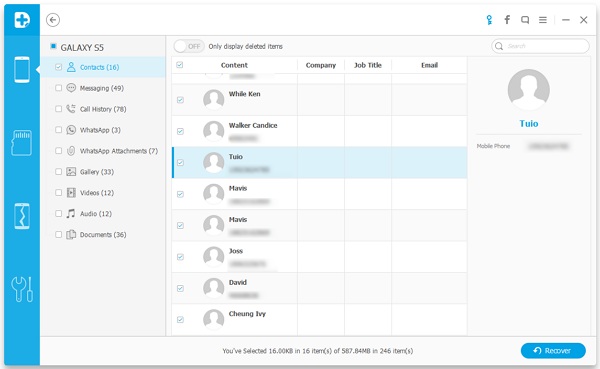The height and width of the screenshot is (369, 600).
Task: Open the feedback chat icon
Action: [525, 20]
